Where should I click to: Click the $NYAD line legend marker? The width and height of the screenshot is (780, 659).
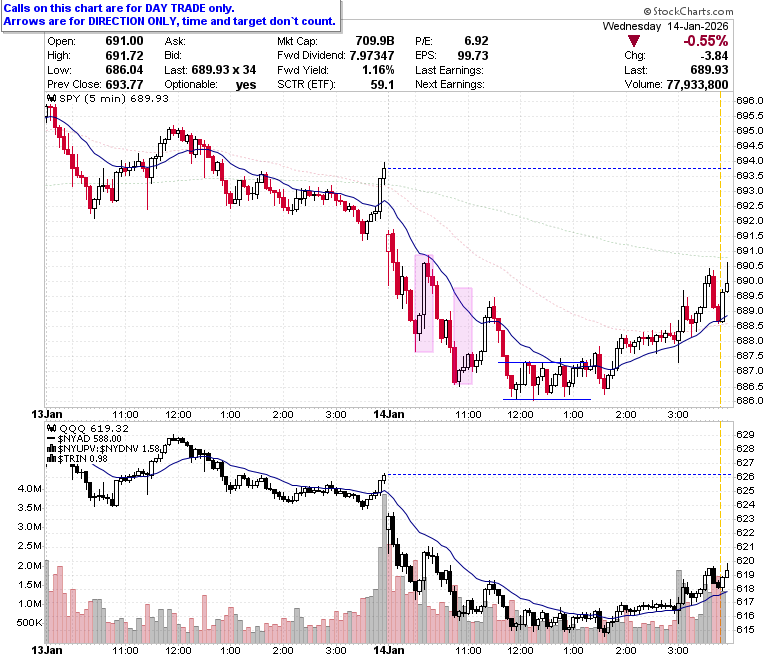51,439
